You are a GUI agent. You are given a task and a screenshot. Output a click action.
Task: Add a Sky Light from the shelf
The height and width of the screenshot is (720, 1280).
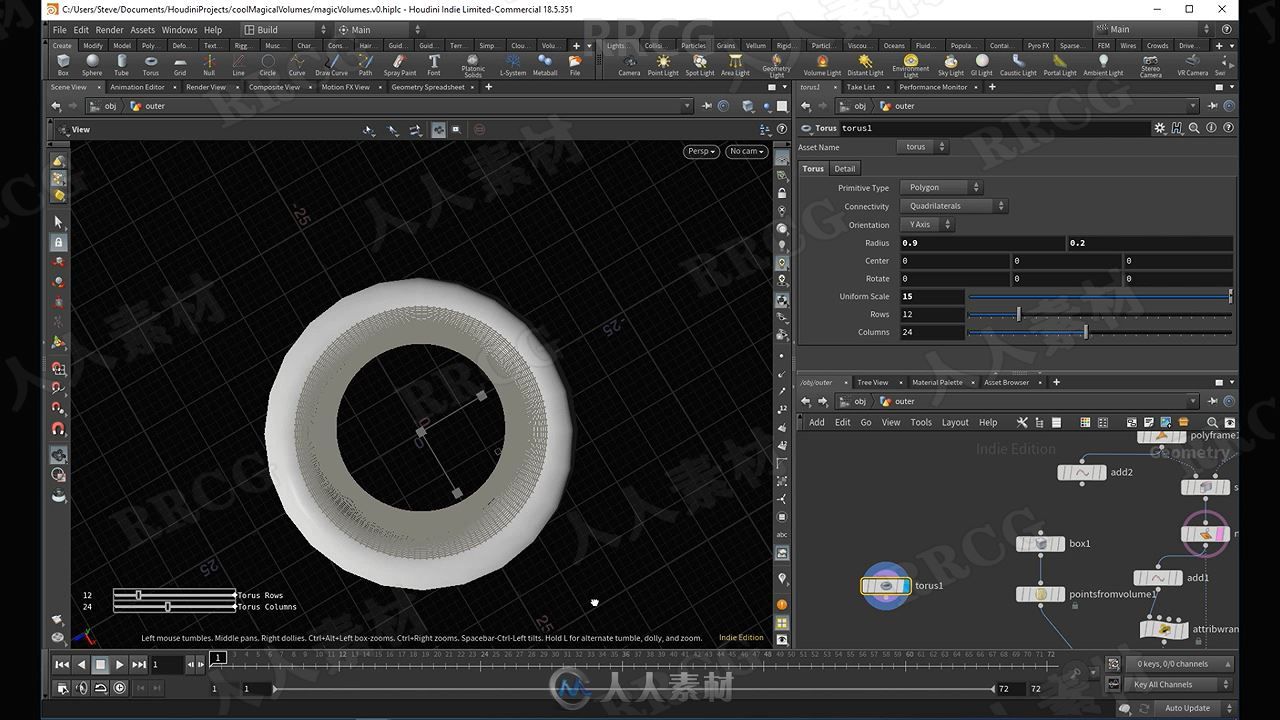coord(951,65)
